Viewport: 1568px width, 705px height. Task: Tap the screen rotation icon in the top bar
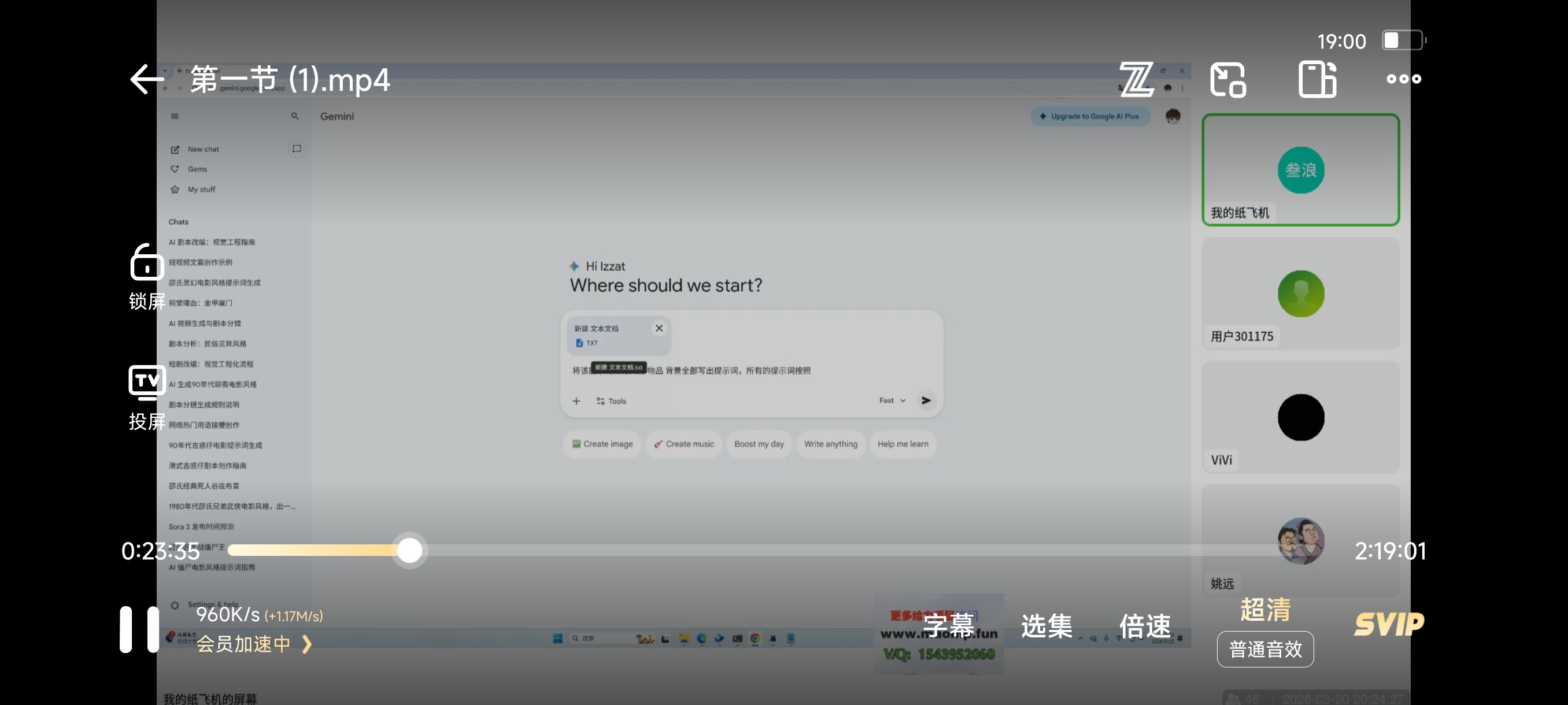1317,79
